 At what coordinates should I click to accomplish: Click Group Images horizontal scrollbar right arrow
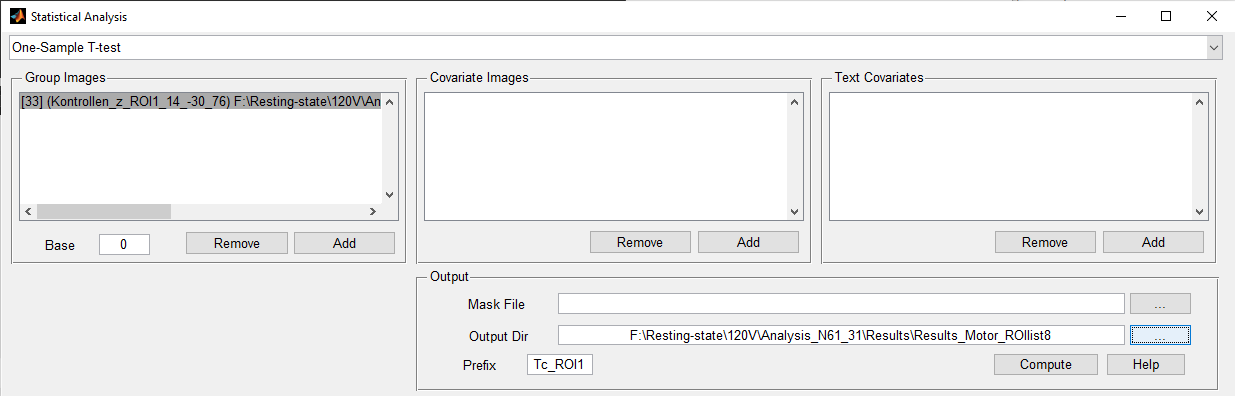(372, 211)
